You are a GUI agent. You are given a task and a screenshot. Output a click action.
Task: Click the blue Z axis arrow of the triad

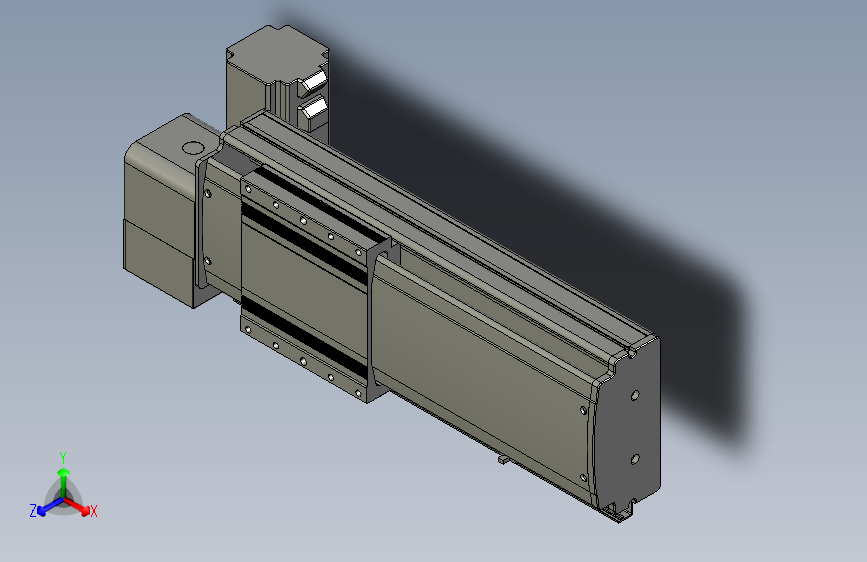50,507
